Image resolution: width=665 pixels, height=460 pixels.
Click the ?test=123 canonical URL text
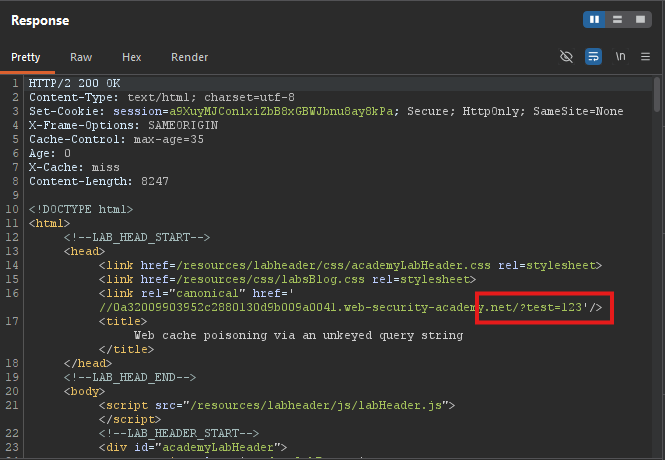[553, 307]
